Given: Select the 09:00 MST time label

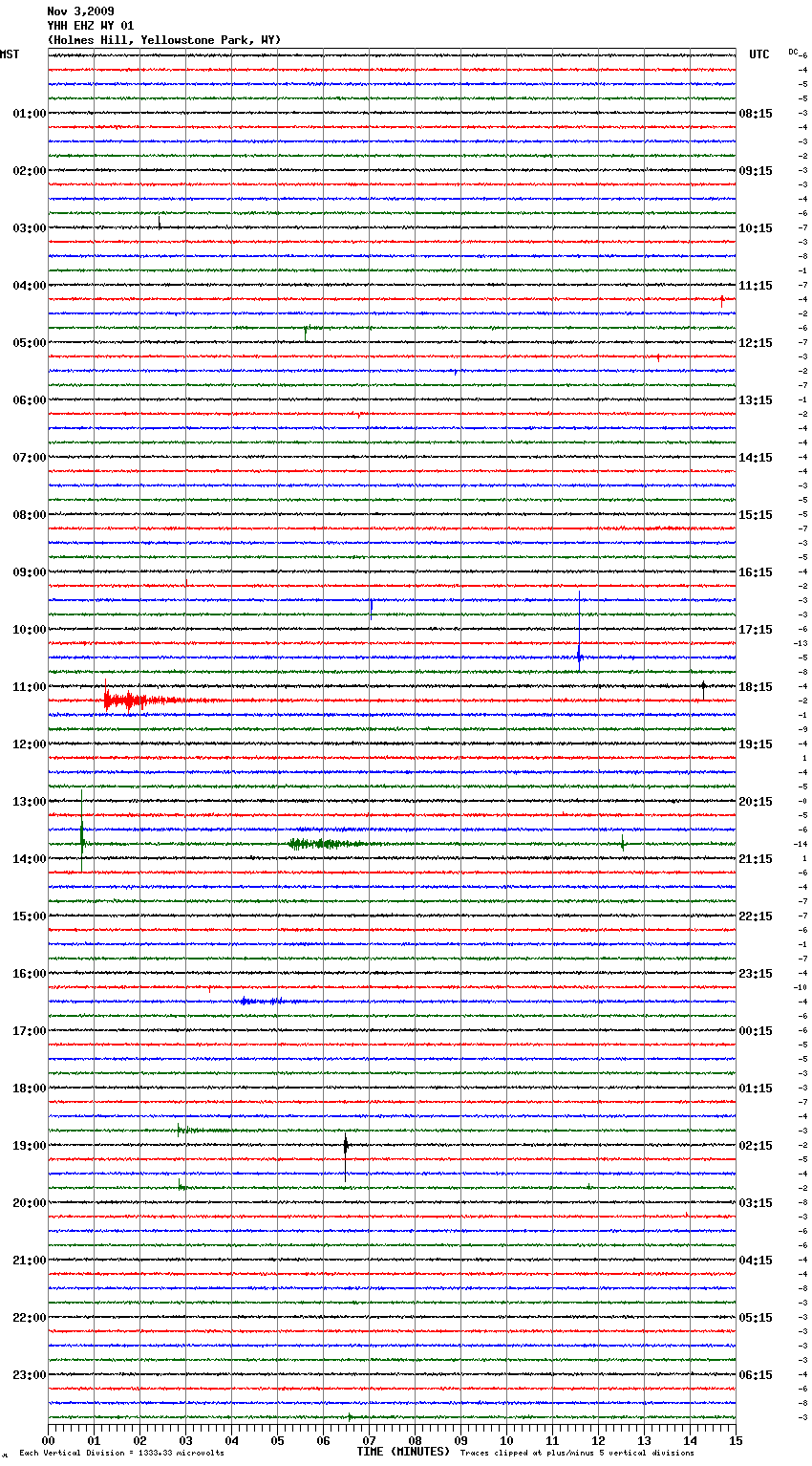Looking at the screenshot, I should click(30, 572).
